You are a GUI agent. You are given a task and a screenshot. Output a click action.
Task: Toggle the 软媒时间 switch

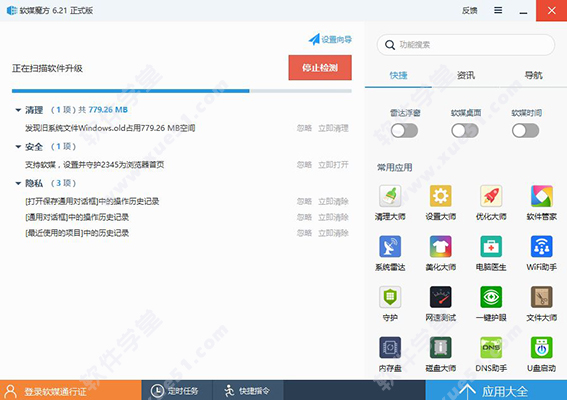coord(525,131)
